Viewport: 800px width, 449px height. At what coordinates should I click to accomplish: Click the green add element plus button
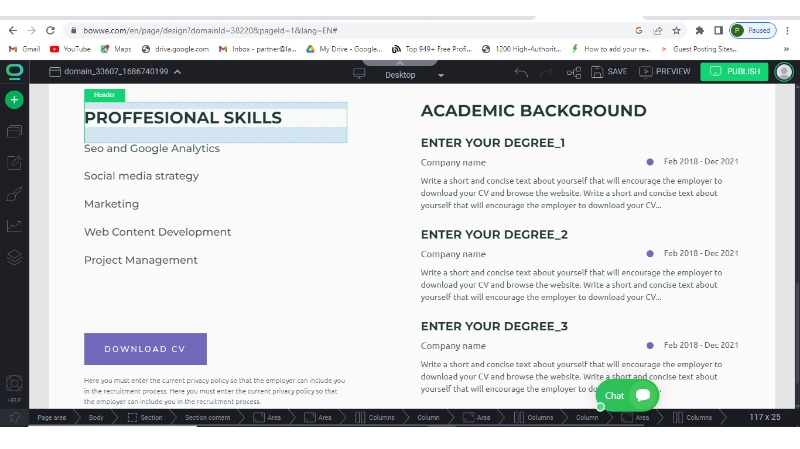[x=14, y=99]
